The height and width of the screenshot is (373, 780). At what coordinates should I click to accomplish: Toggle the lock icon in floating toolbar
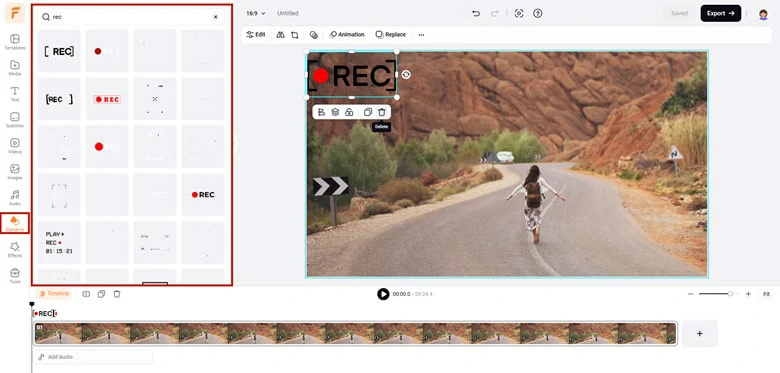349,112
